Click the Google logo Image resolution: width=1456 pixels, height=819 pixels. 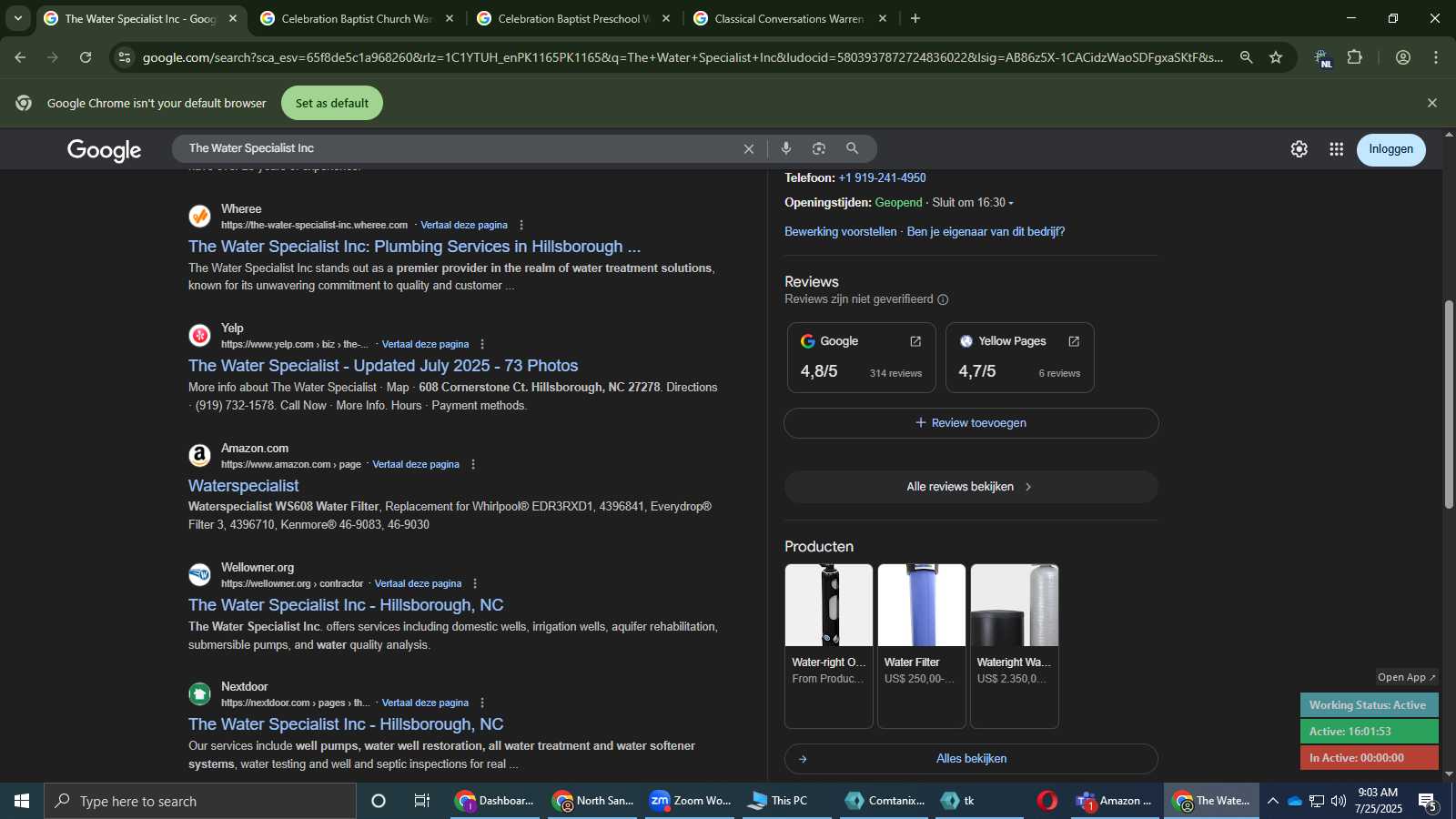[x=104, y=150]
